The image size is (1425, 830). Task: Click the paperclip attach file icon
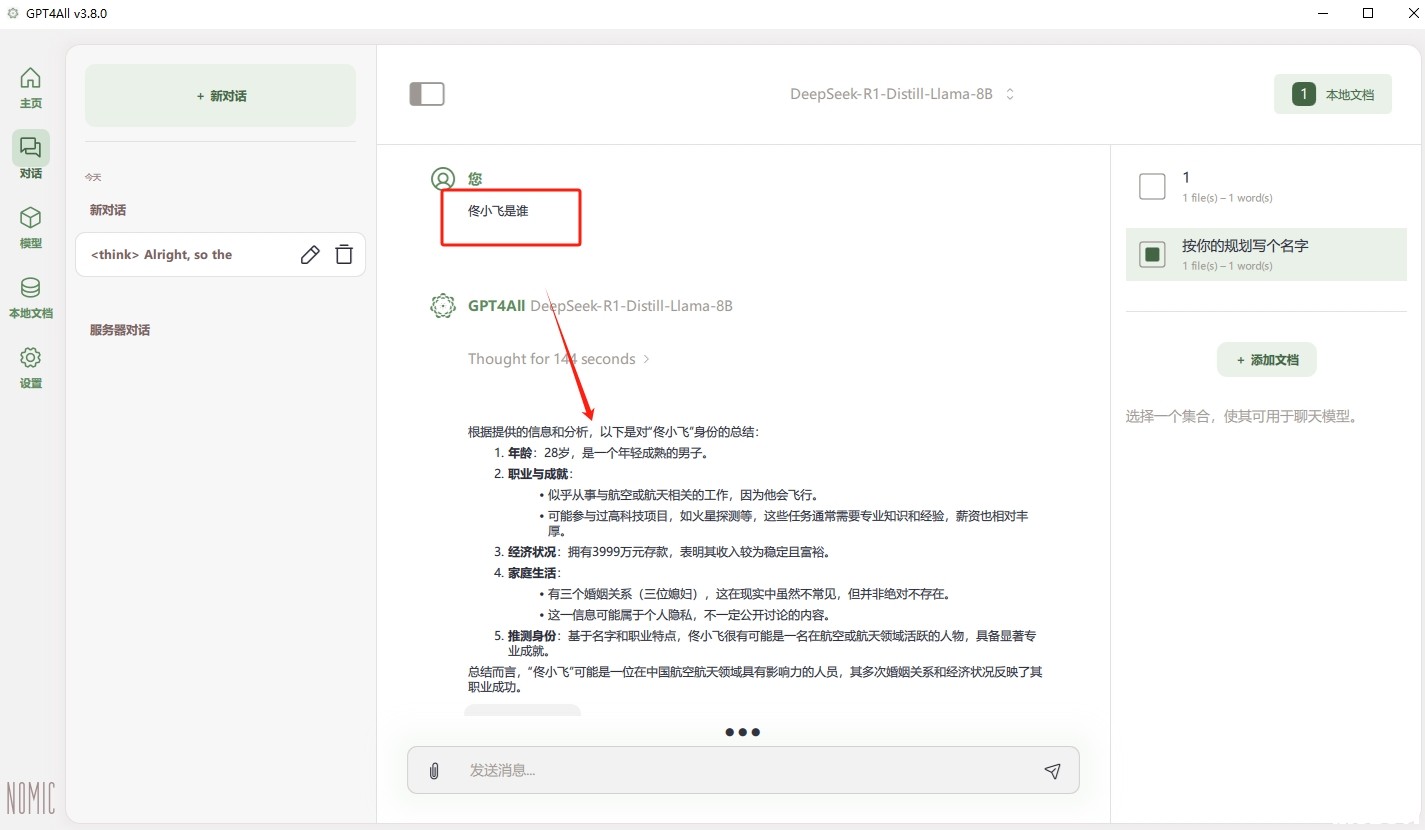click(434, 771)
